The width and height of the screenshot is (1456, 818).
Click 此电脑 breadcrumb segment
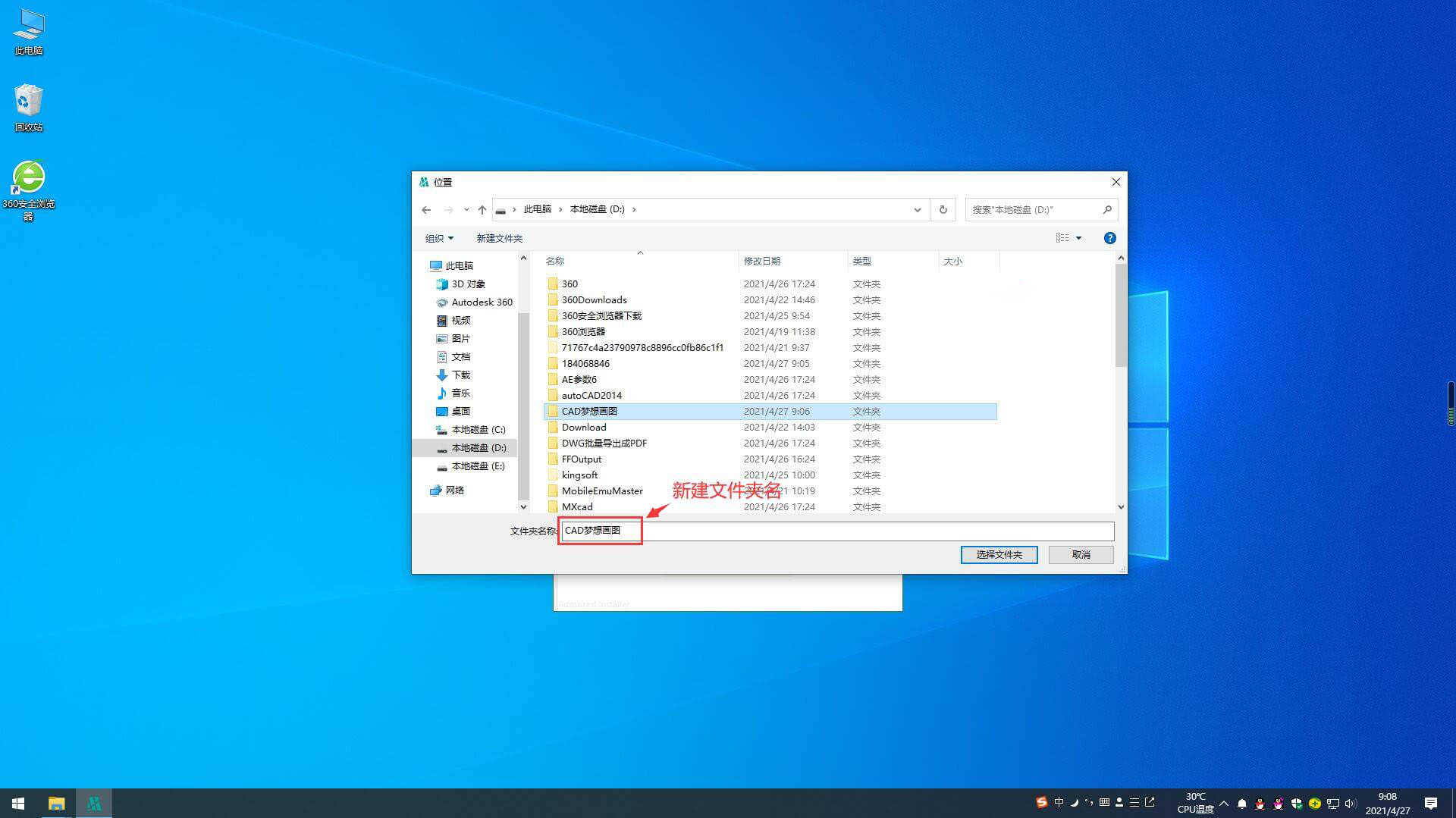click(537, 210)
